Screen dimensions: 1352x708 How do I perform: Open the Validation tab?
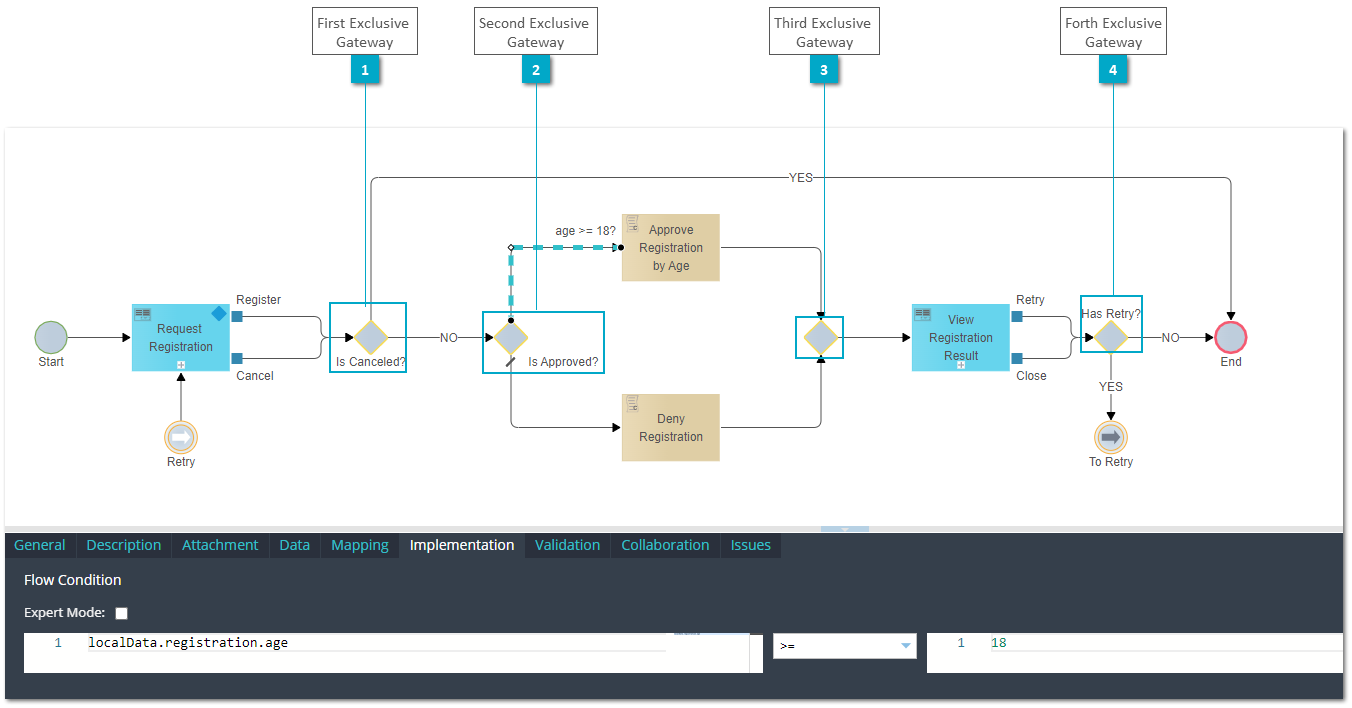tap(567, 545)
